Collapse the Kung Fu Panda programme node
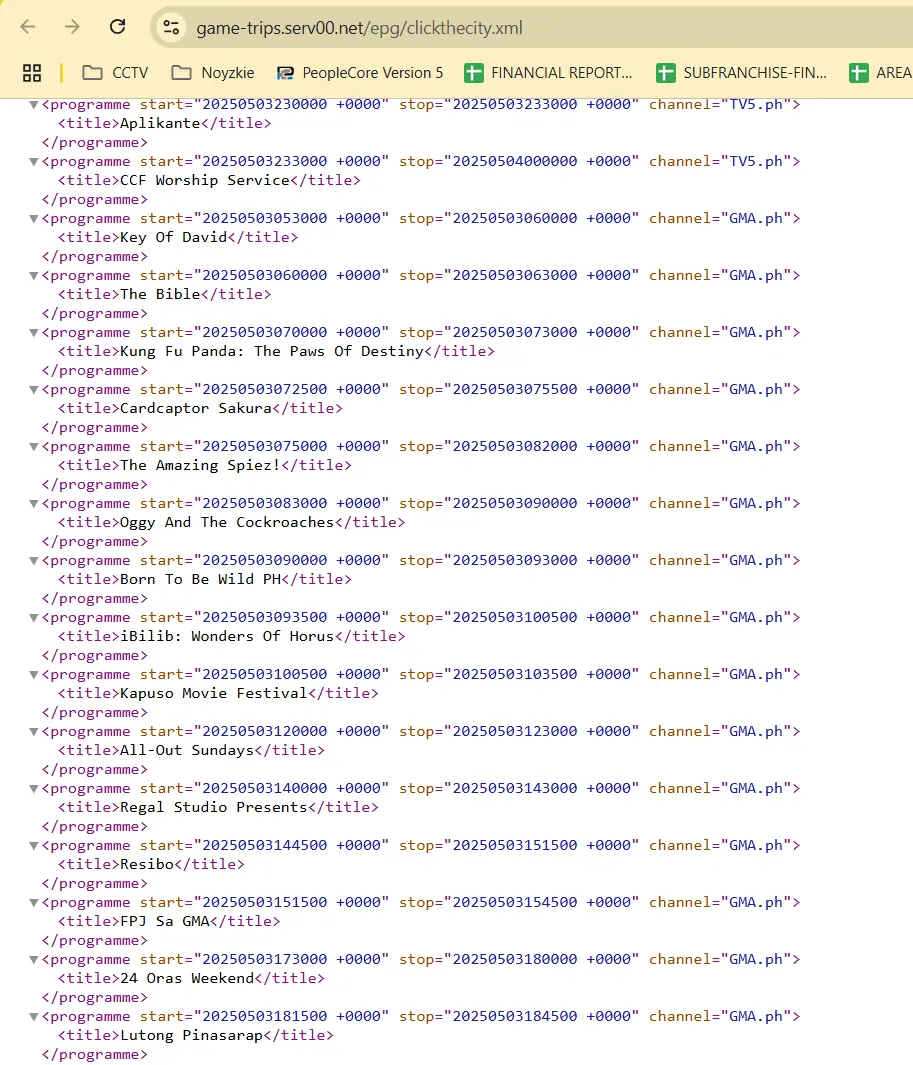Viewport: 913px width, 1065px height. (33, 333)
